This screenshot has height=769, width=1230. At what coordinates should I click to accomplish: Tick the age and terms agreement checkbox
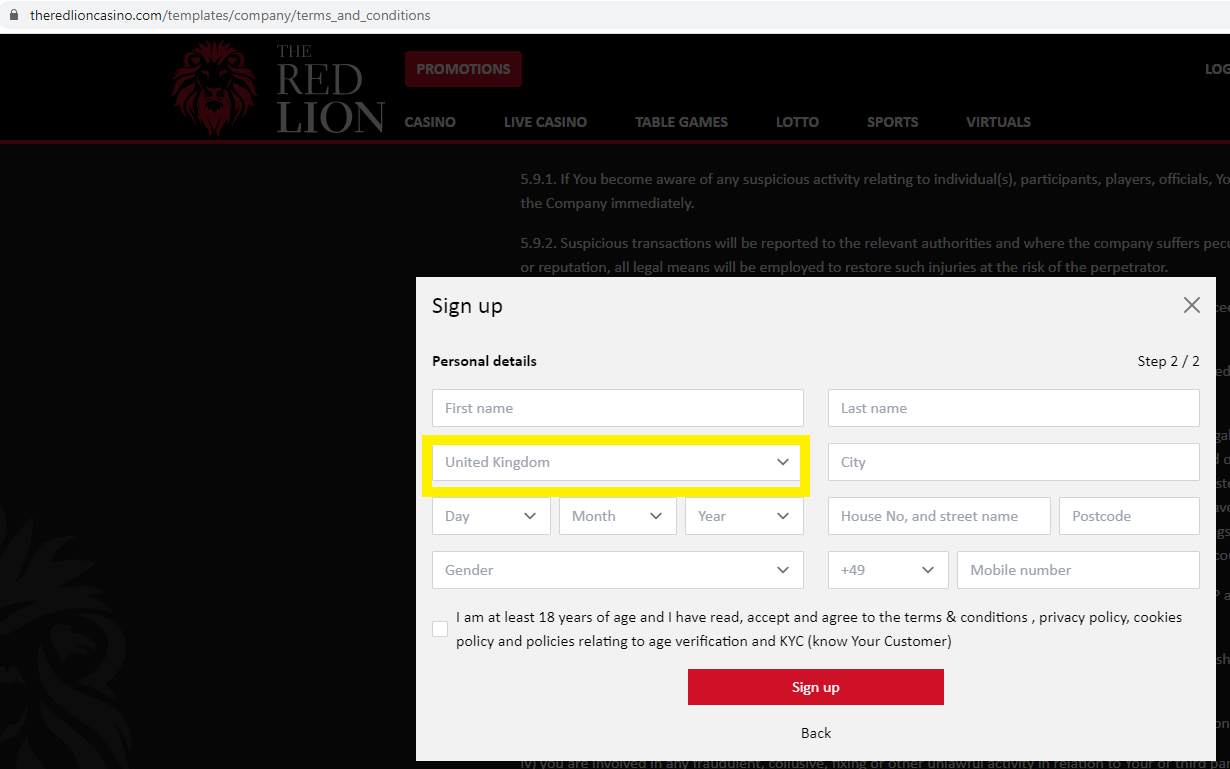[x=440, y=629]
